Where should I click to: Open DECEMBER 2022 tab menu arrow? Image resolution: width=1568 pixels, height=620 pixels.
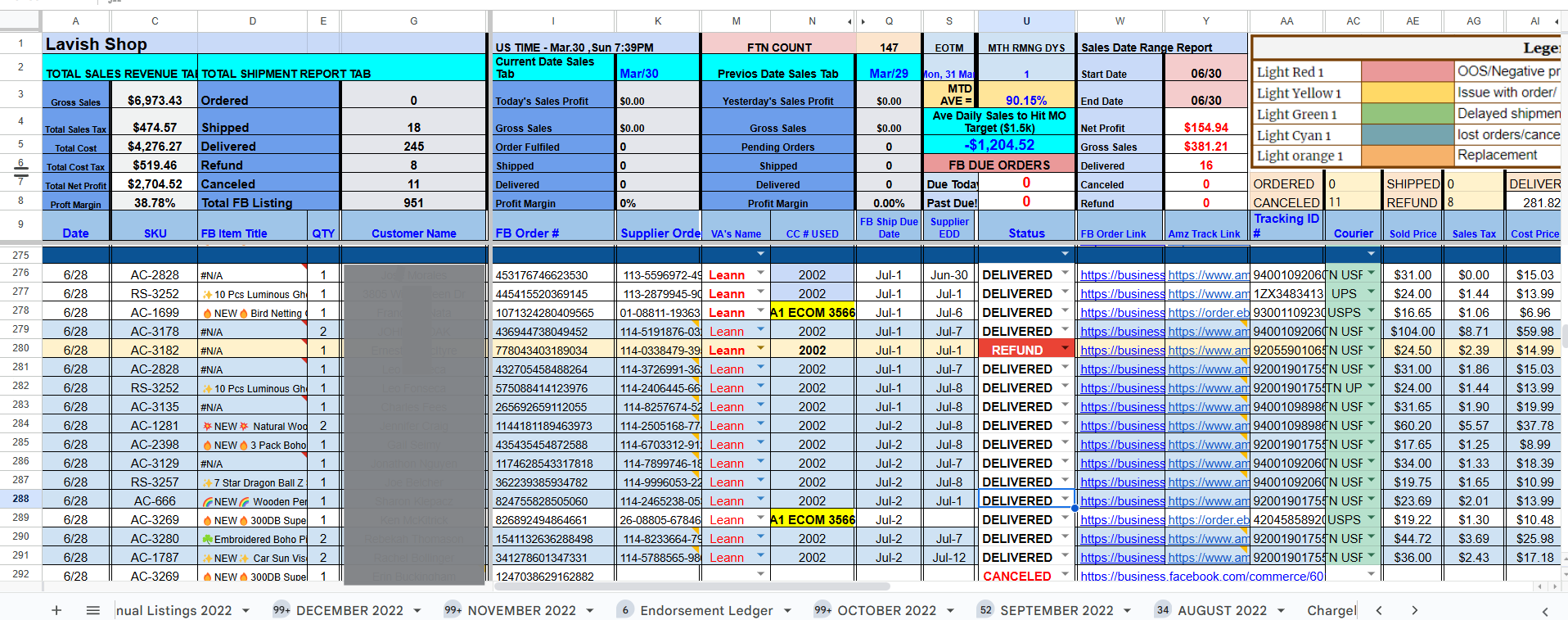click(x=417, y=611)
